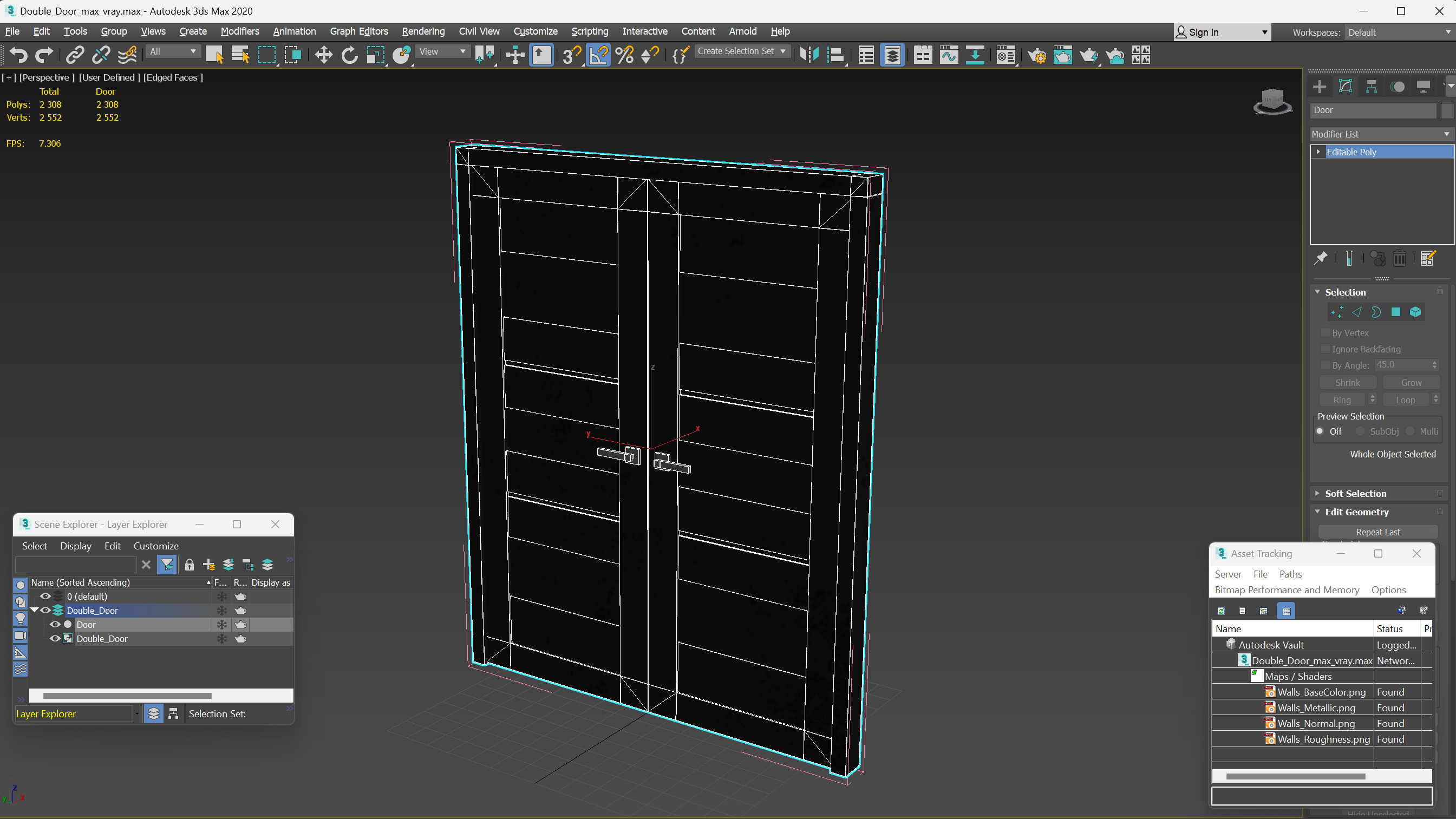Click the Pin Stack icon

pyautogui.click(x=1320, y=258)
